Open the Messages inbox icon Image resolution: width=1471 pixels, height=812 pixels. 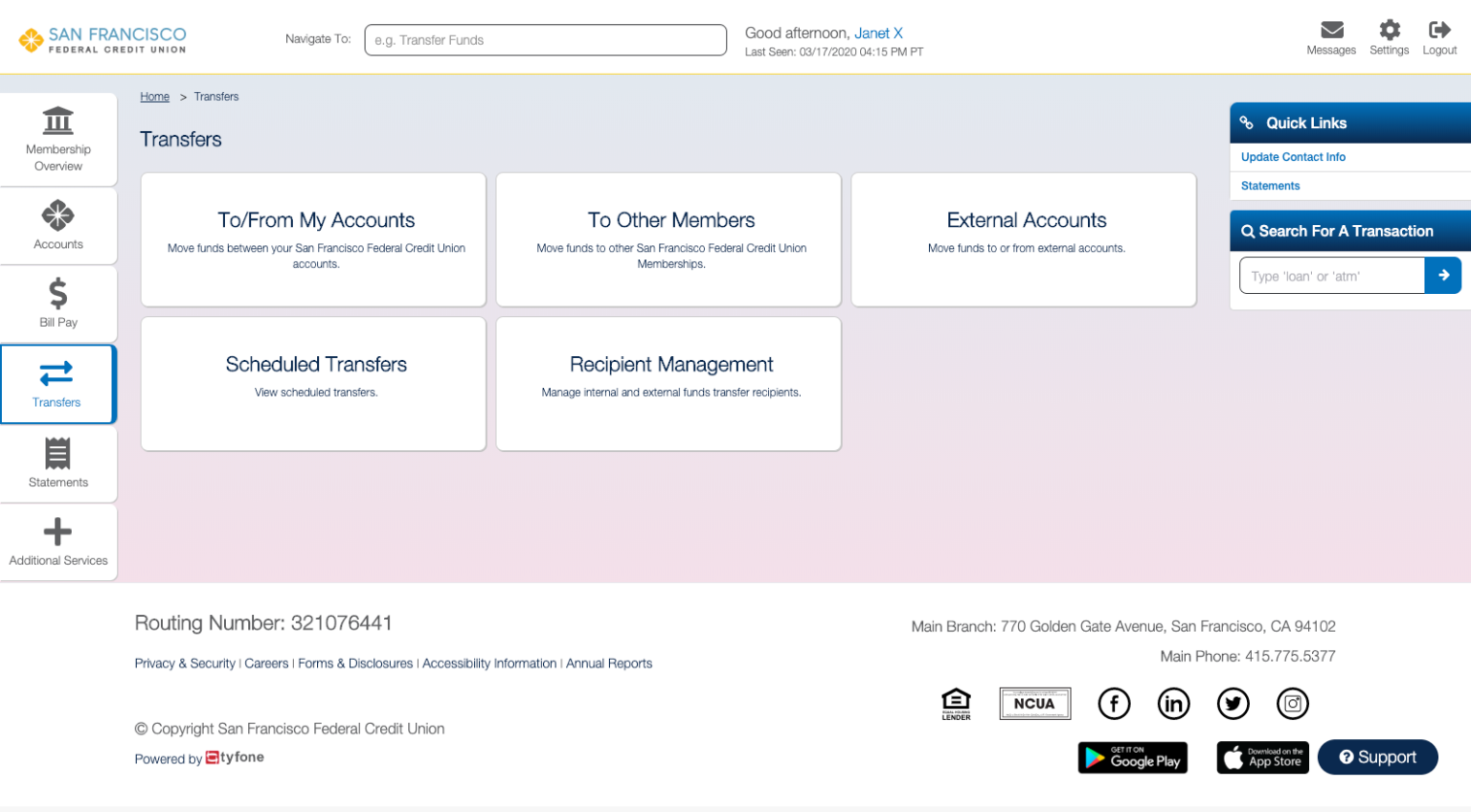(1331, 32)
